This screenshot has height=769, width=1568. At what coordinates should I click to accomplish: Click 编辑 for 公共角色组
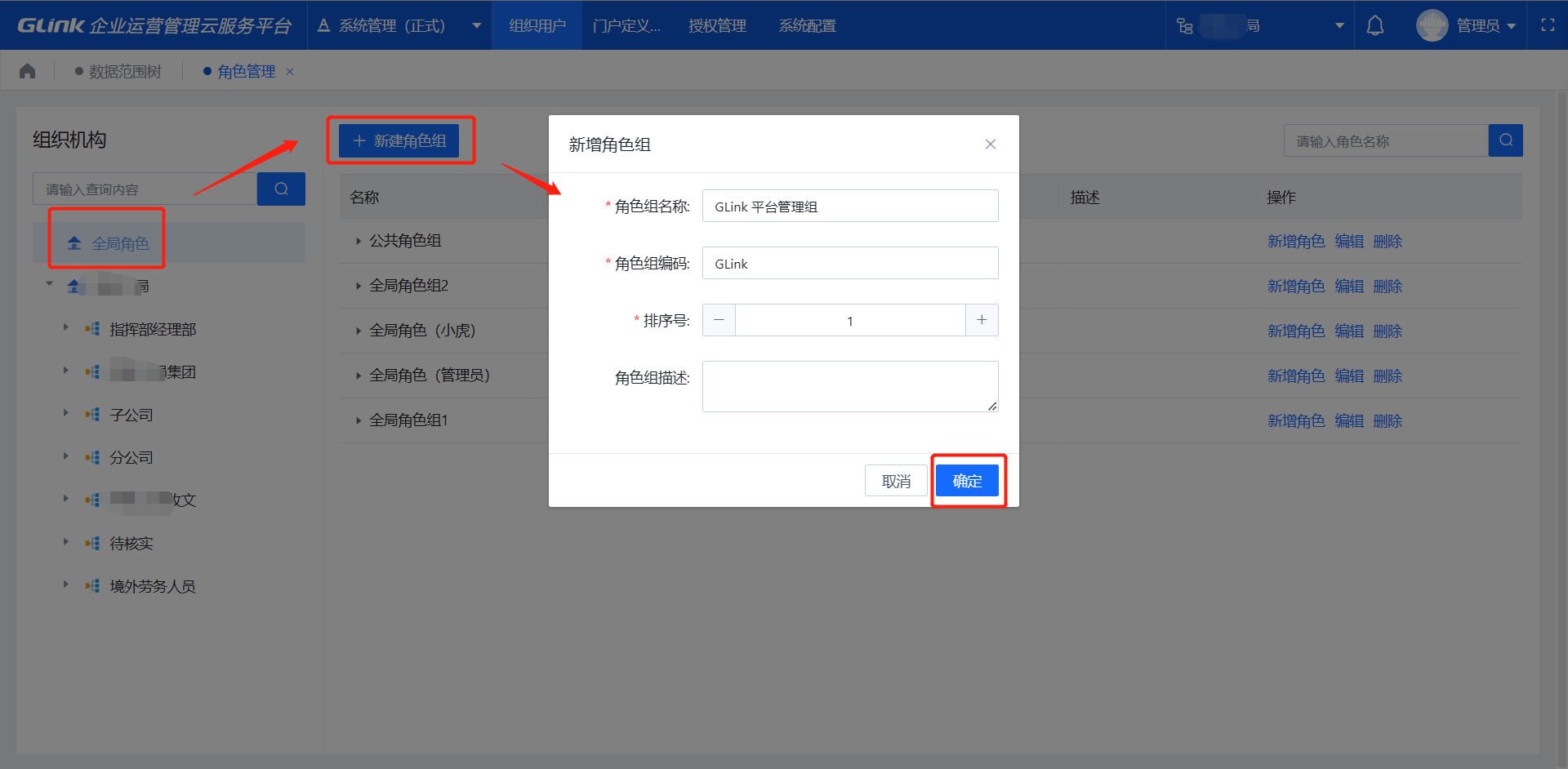1349,241
